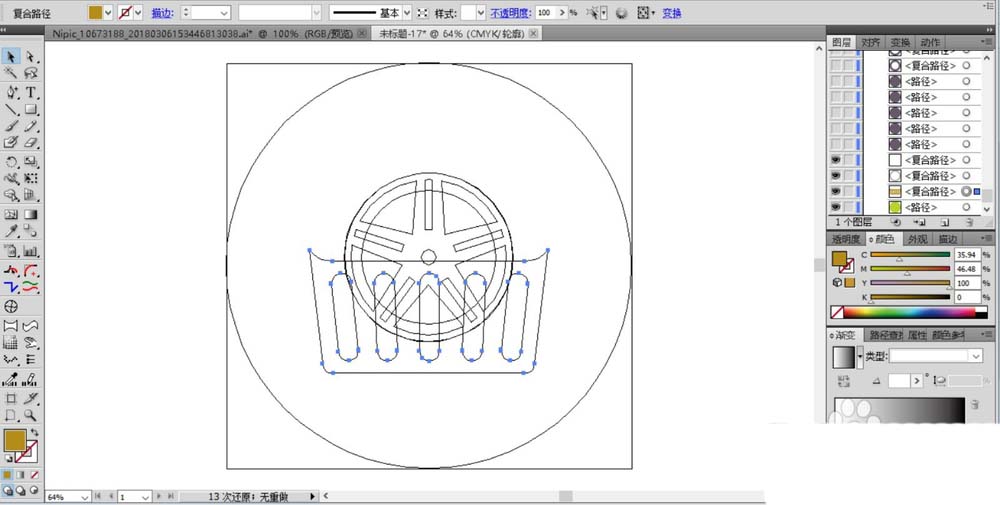Switch to the 透明度 panel tab
Screen dimensions: 1000x505
[847, 239]
